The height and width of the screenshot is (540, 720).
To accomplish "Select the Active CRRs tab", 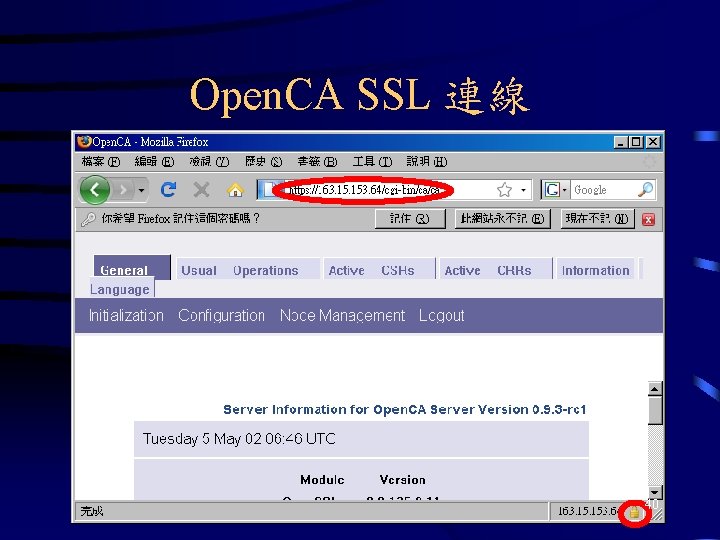I will coord(495,270).
